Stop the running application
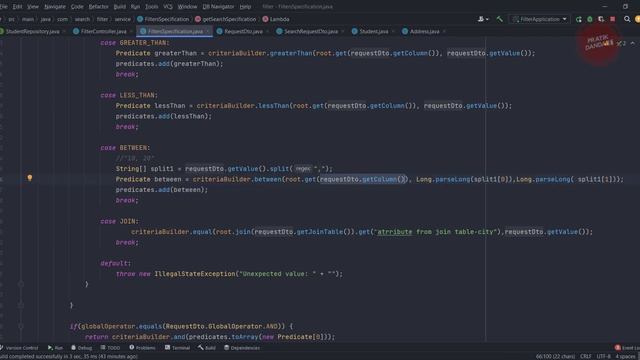Screen dimensions: 640x360 [613, 19]
